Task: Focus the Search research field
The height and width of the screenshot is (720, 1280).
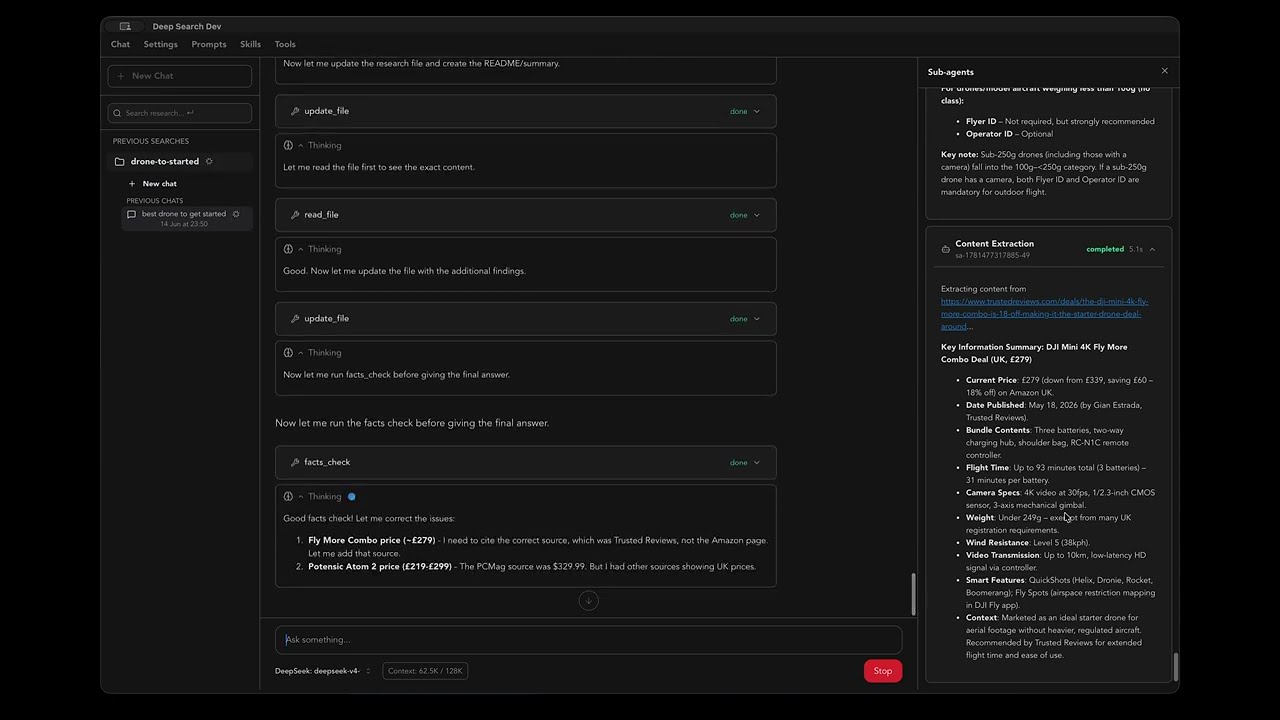Action: (180, 113)
